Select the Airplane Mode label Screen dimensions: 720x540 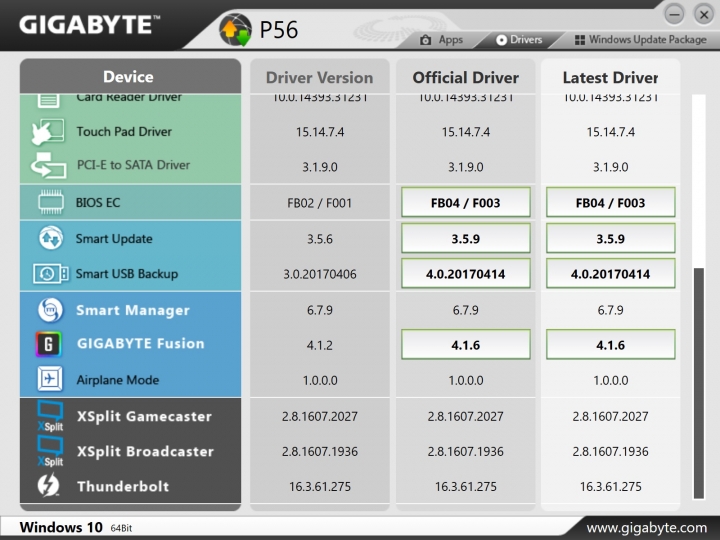click(x=118, y=380)
